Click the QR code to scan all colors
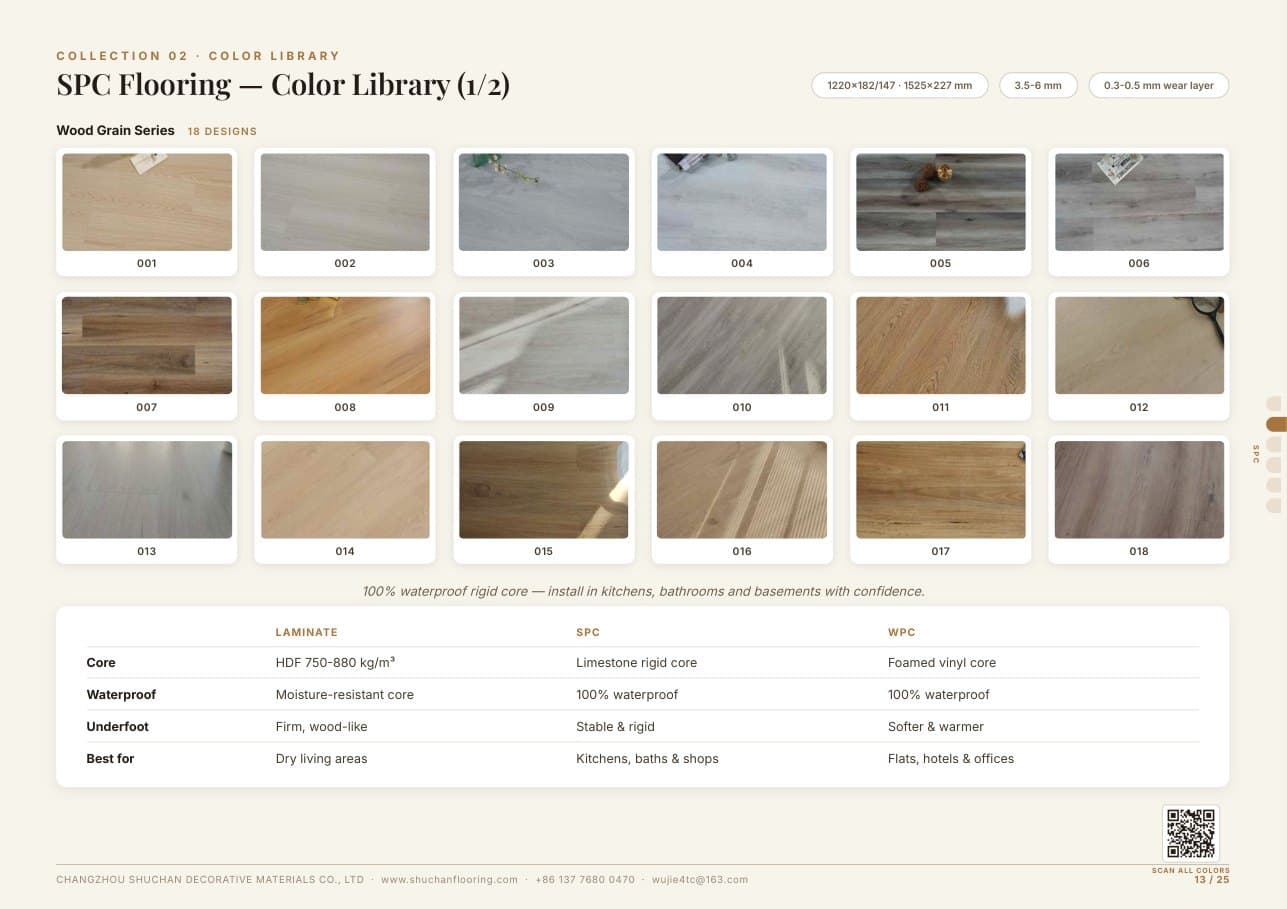This screenshot has height=909, width=1287. click(1190, 833)
